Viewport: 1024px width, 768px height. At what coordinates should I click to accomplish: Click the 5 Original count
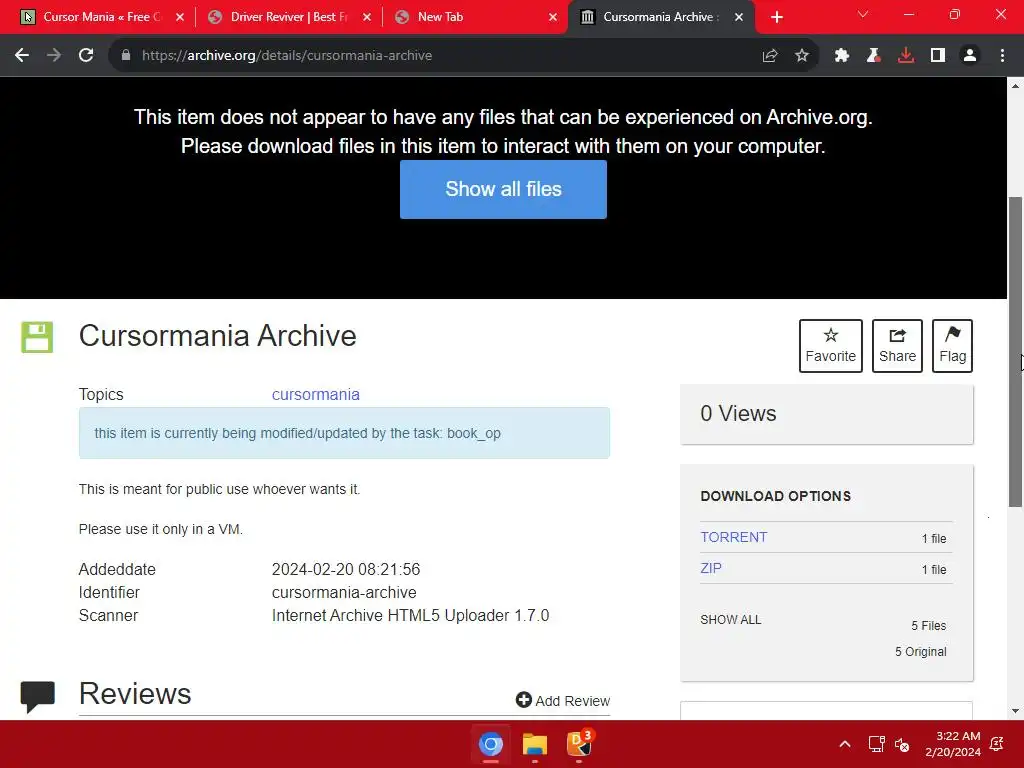tap(920, 652)
